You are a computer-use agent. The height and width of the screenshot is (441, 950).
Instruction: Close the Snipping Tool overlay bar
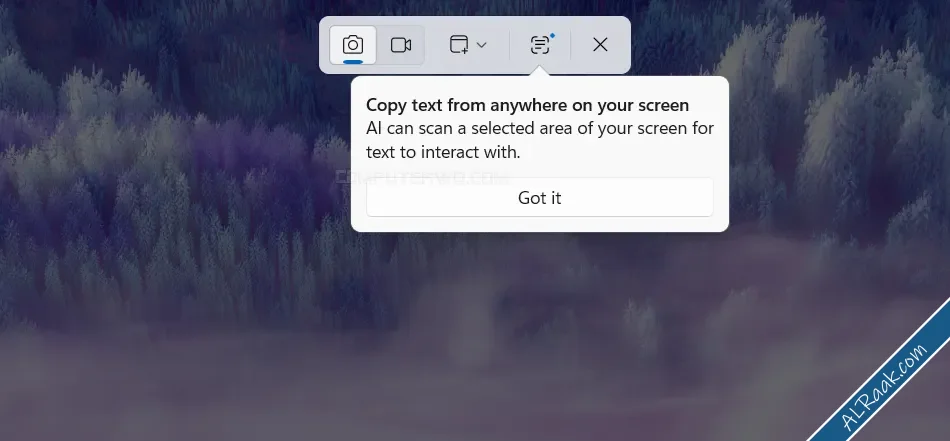pyautogui.click(x=600, y=45)
